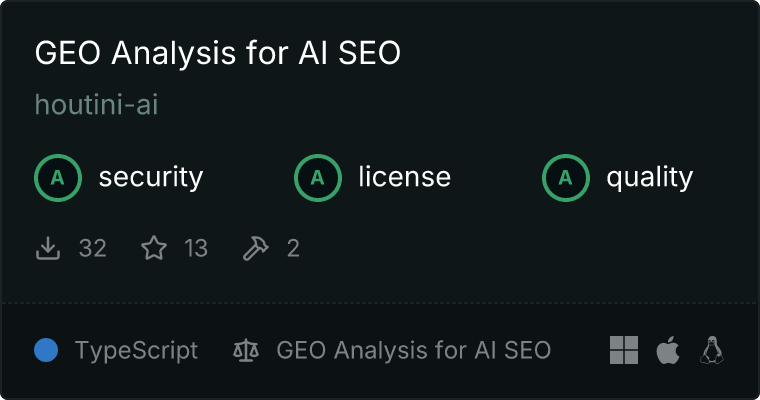
Task: Click the quality label text
Action: (649, 178)
